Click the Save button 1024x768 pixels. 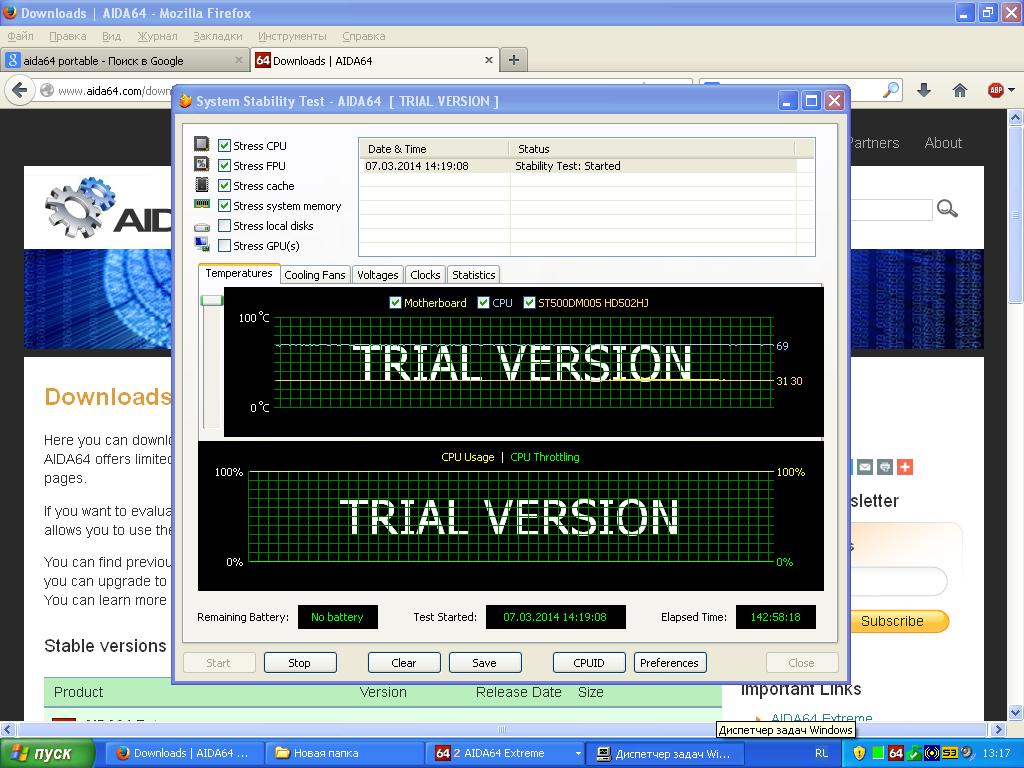485,663
